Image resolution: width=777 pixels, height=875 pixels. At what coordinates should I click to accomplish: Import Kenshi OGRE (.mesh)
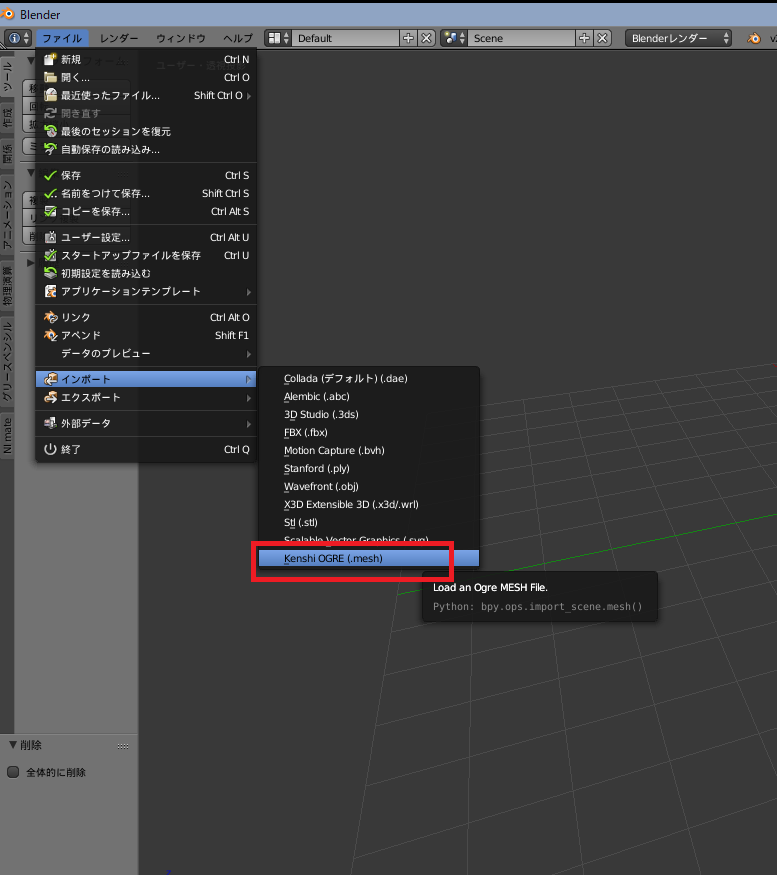pyautogui.click(x=368, y=558)
